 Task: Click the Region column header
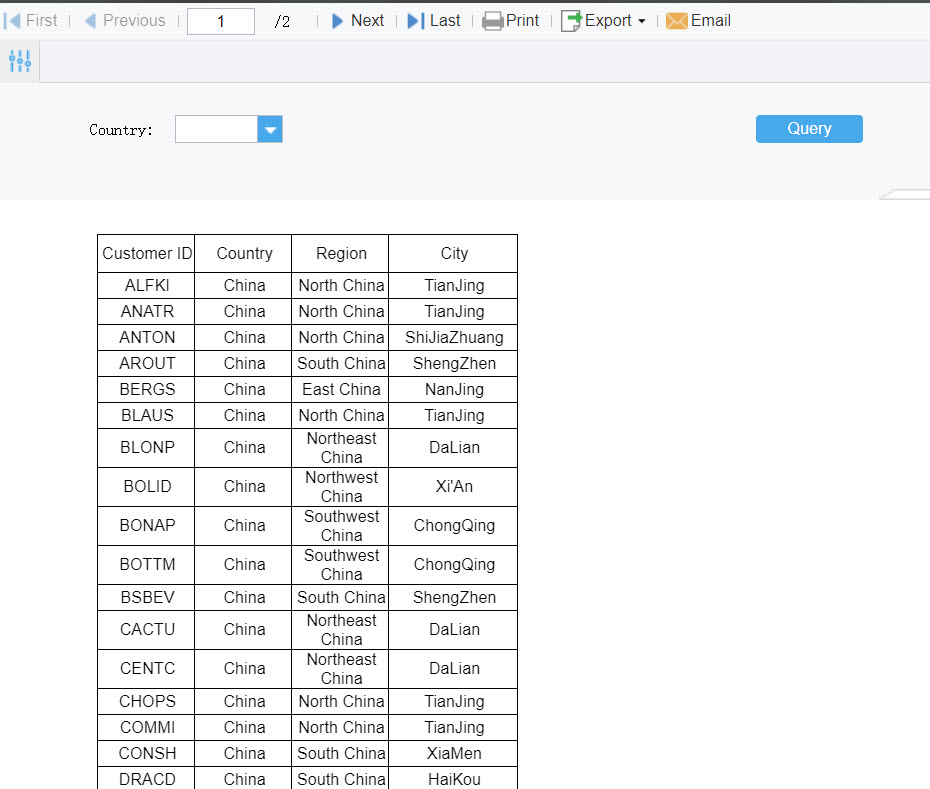point(340,253)
